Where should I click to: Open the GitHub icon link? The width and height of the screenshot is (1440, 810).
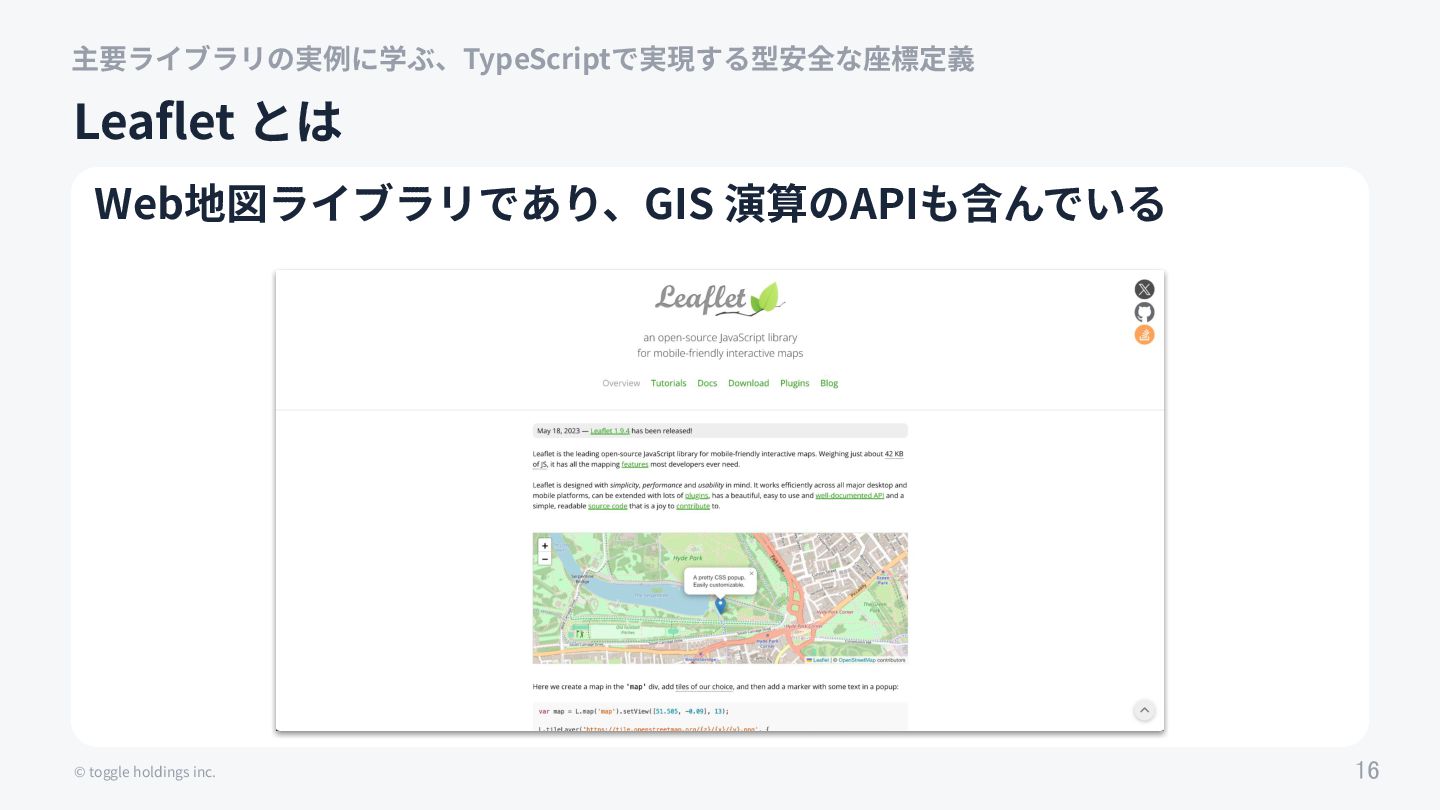[1144, 312]
